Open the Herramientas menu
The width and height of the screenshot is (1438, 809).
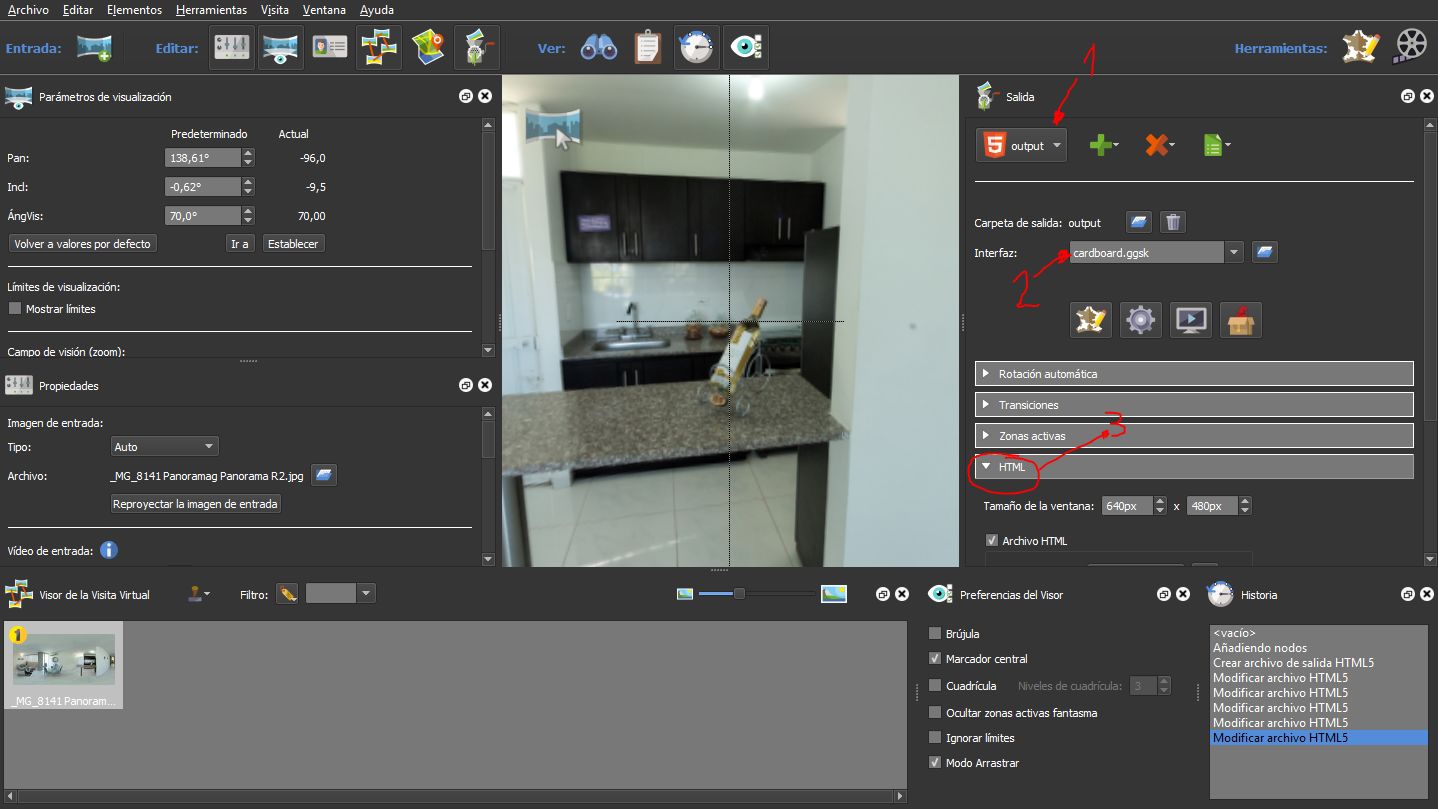(x=211, y=9)
